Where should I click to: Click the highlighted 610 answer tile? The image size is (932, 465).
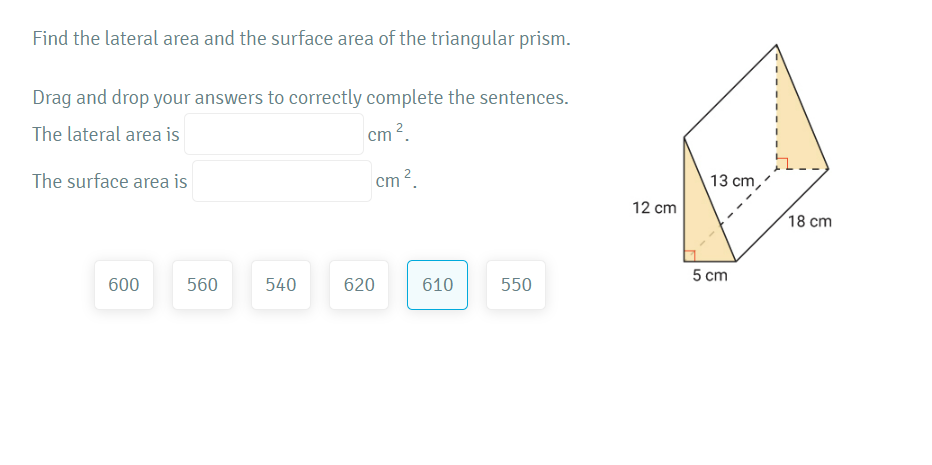[437, 285]
